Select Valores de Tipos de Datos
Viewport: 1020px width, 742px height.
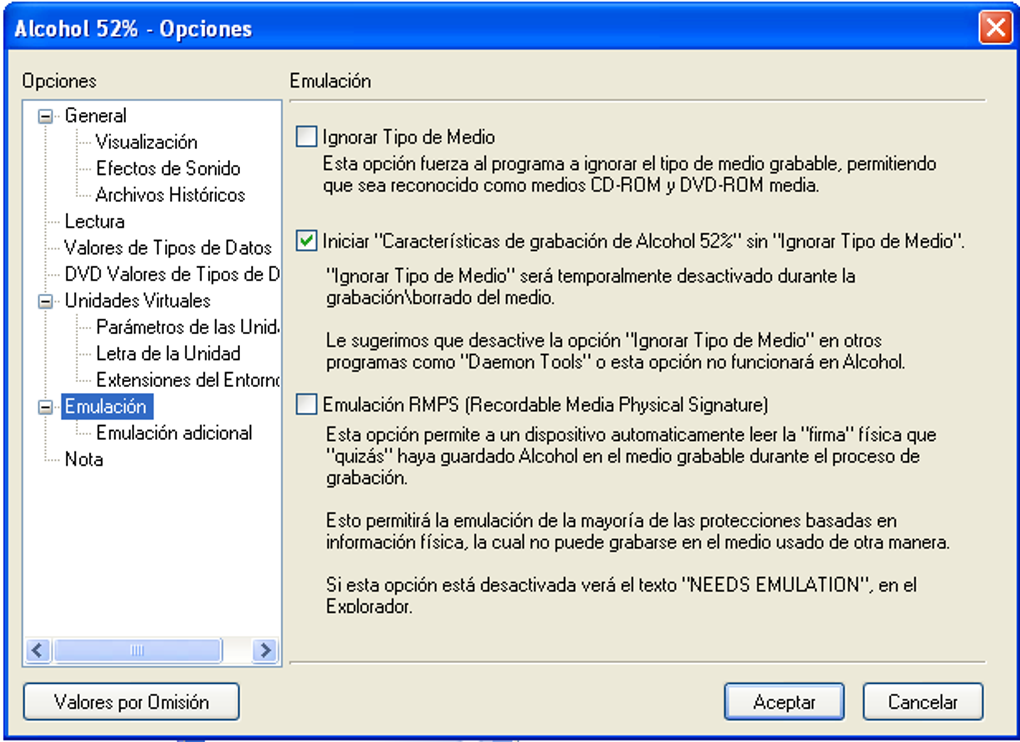167,248
